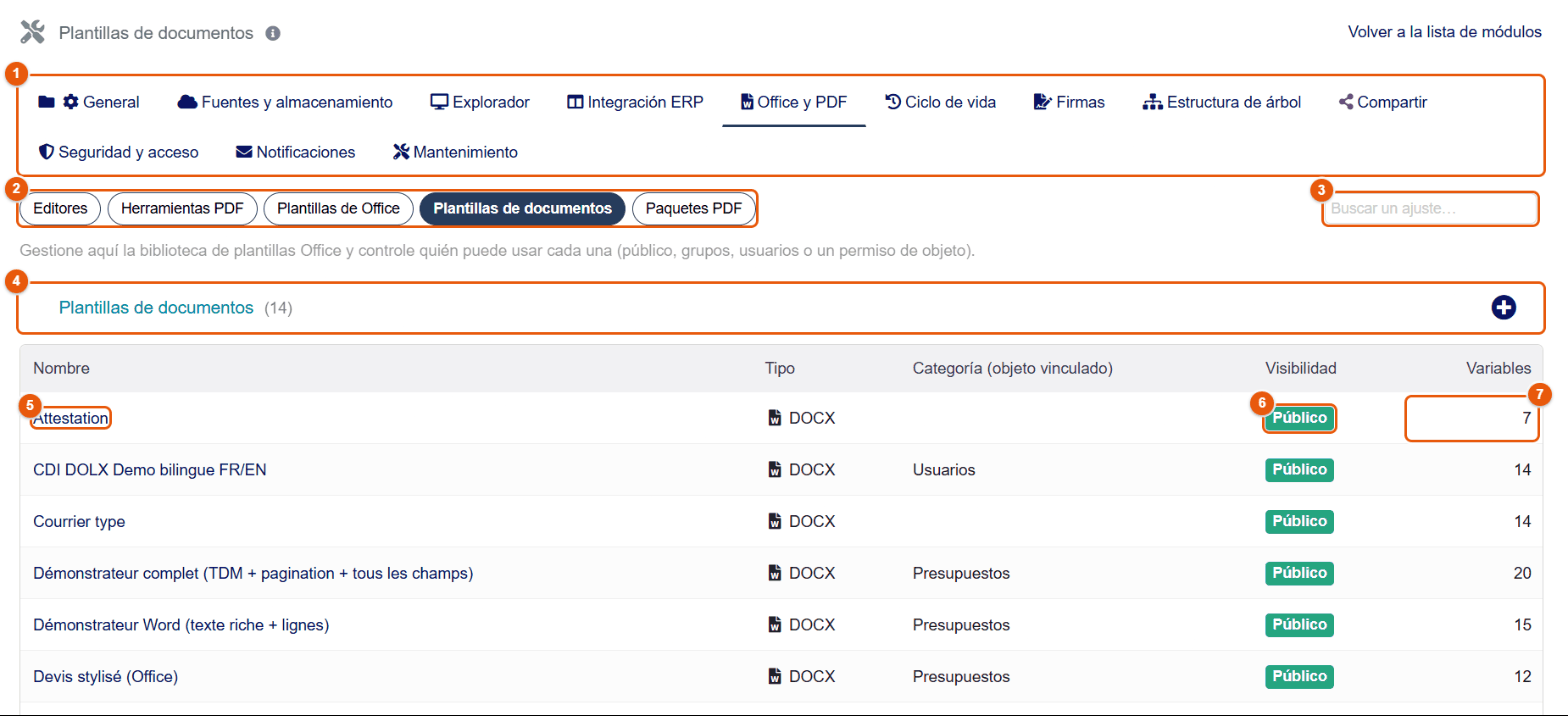Click Volver a la lista de módulos link
Image resolution: width=1568 pixels, height=716 pixels.
pos(1445,32)
